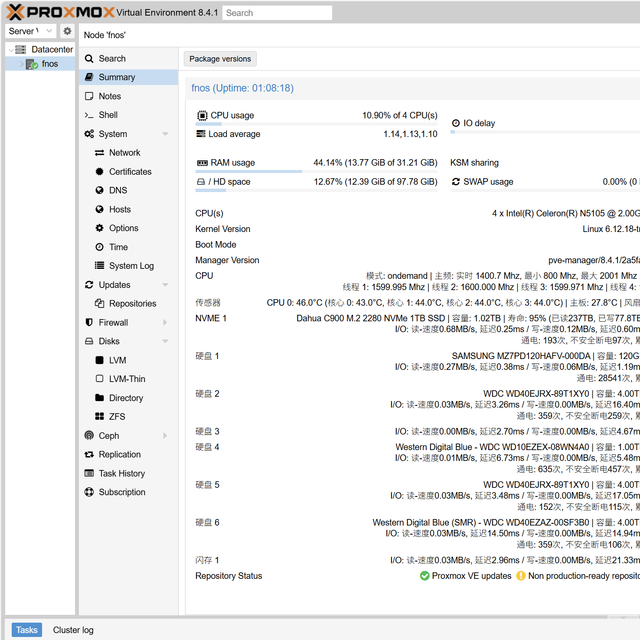Image resolution: width=640 pixels, height=640 pixels.
Task: Click the Task History list icon
Action: tap(89, 473)
